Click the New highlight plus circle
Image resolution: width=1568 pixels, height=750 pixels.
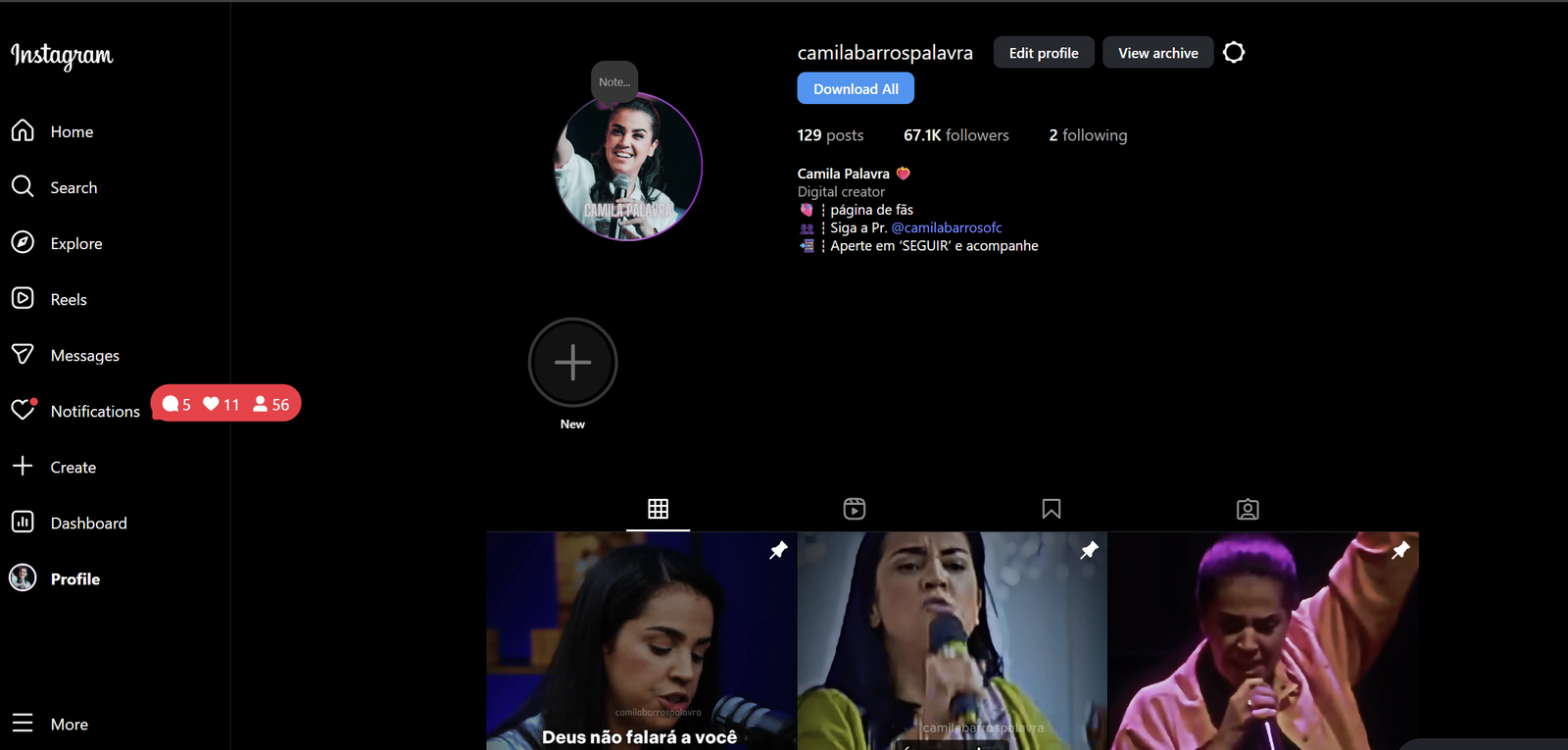(x=572, y=362)
